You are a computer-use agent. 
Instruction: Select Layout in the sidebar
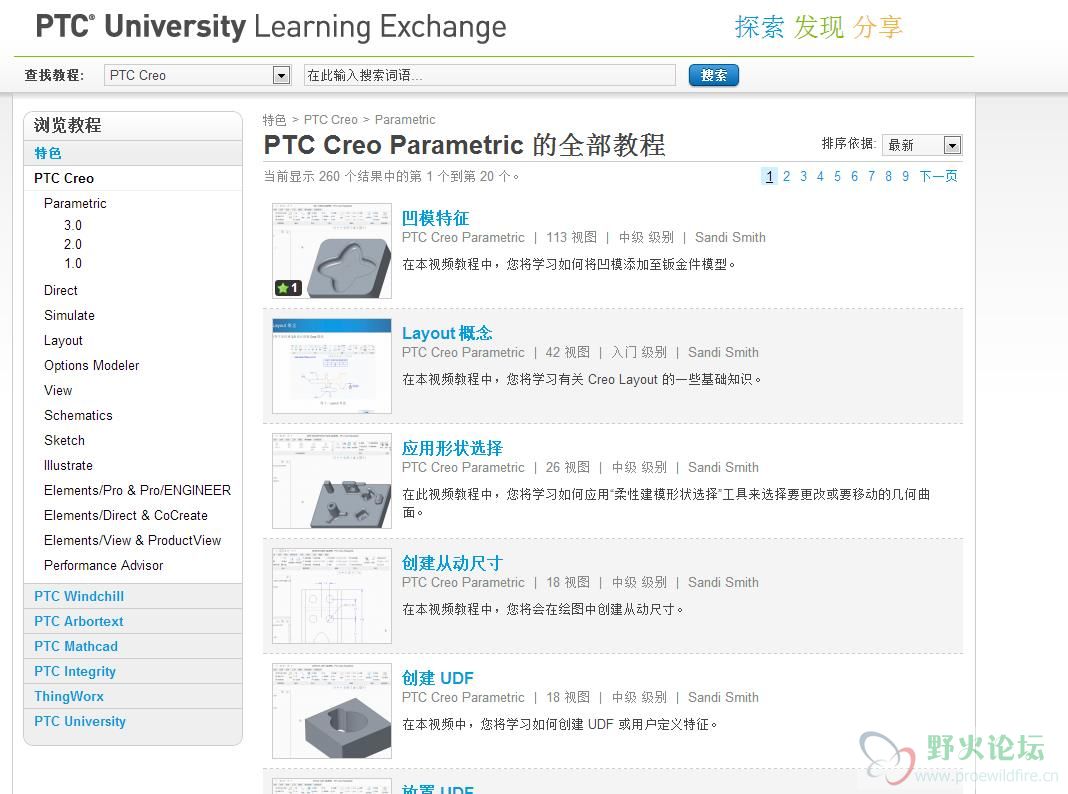pyautogui.click(x=63, y=340)
